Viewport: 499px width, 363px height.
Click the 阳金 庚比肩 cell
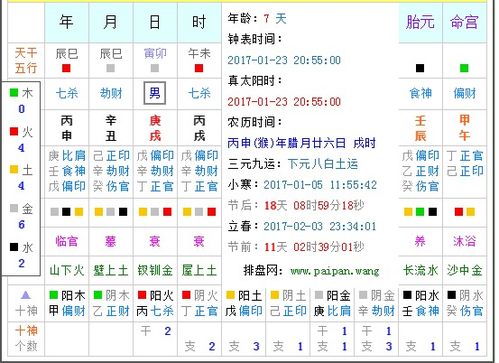[332, 303]
